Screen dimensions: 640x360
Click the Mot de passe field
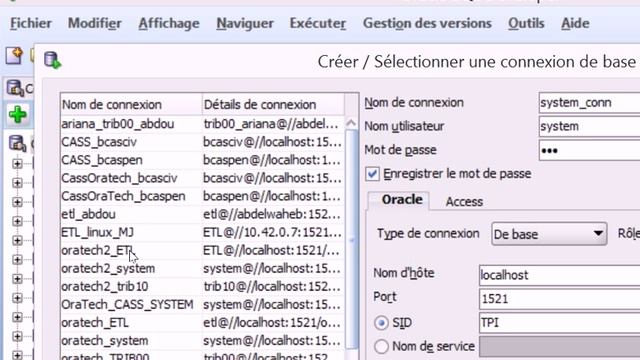pos(589,150)
